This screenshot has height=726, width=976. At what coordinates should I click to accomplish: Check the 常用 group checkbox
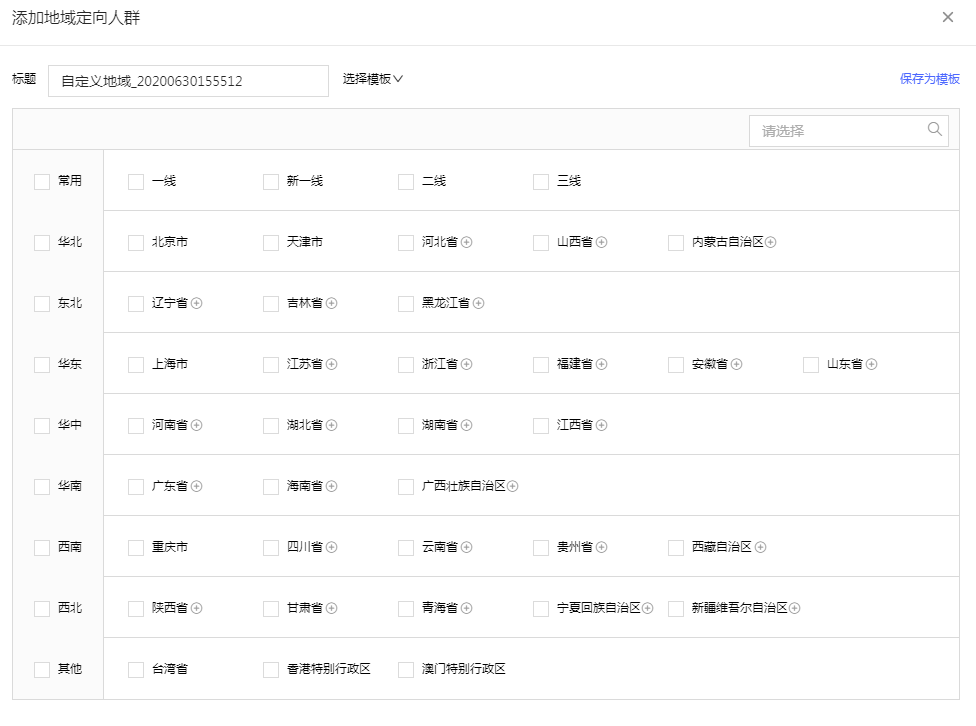coord(42,182)
